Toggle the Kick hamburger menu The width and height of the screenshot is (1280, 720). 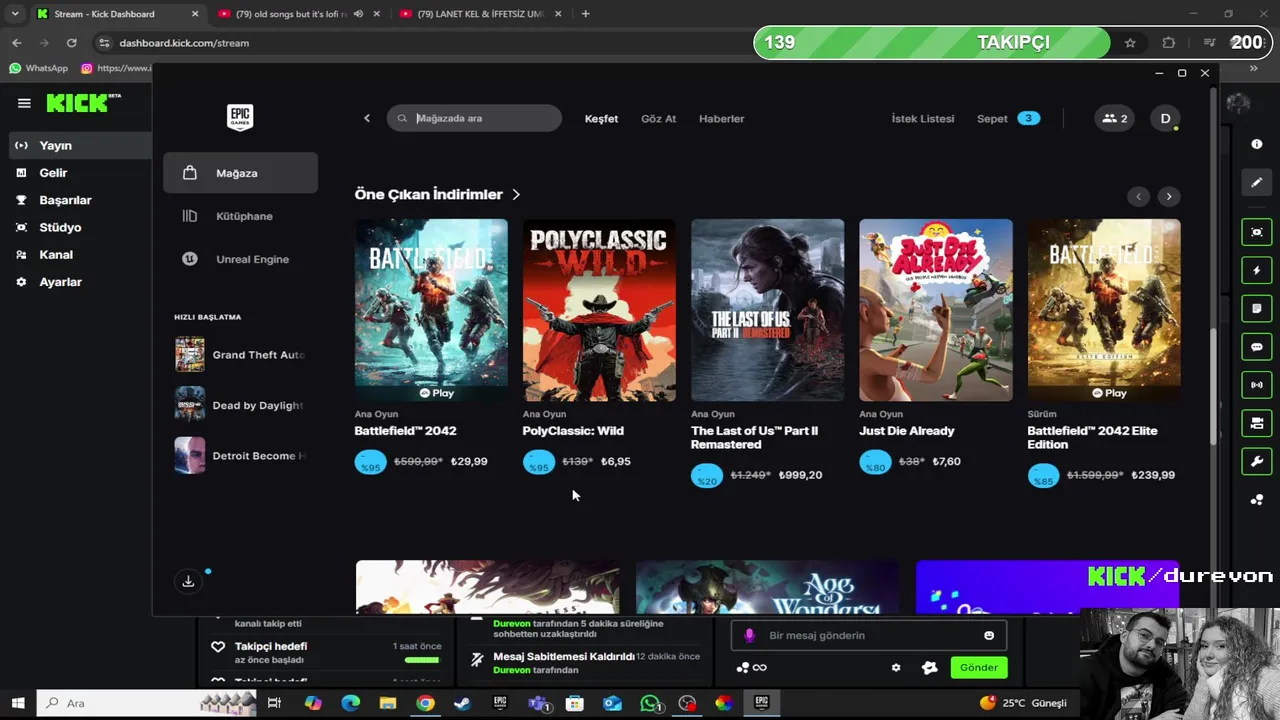pyautogui.click(x=24, y=103)
